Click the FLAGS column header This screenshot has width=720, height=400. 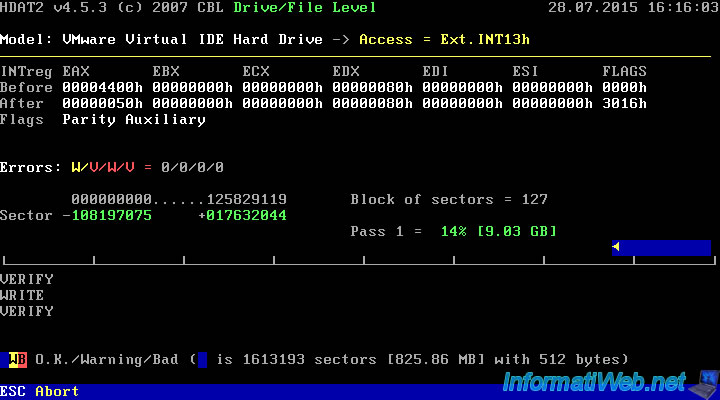click(624, 72)
